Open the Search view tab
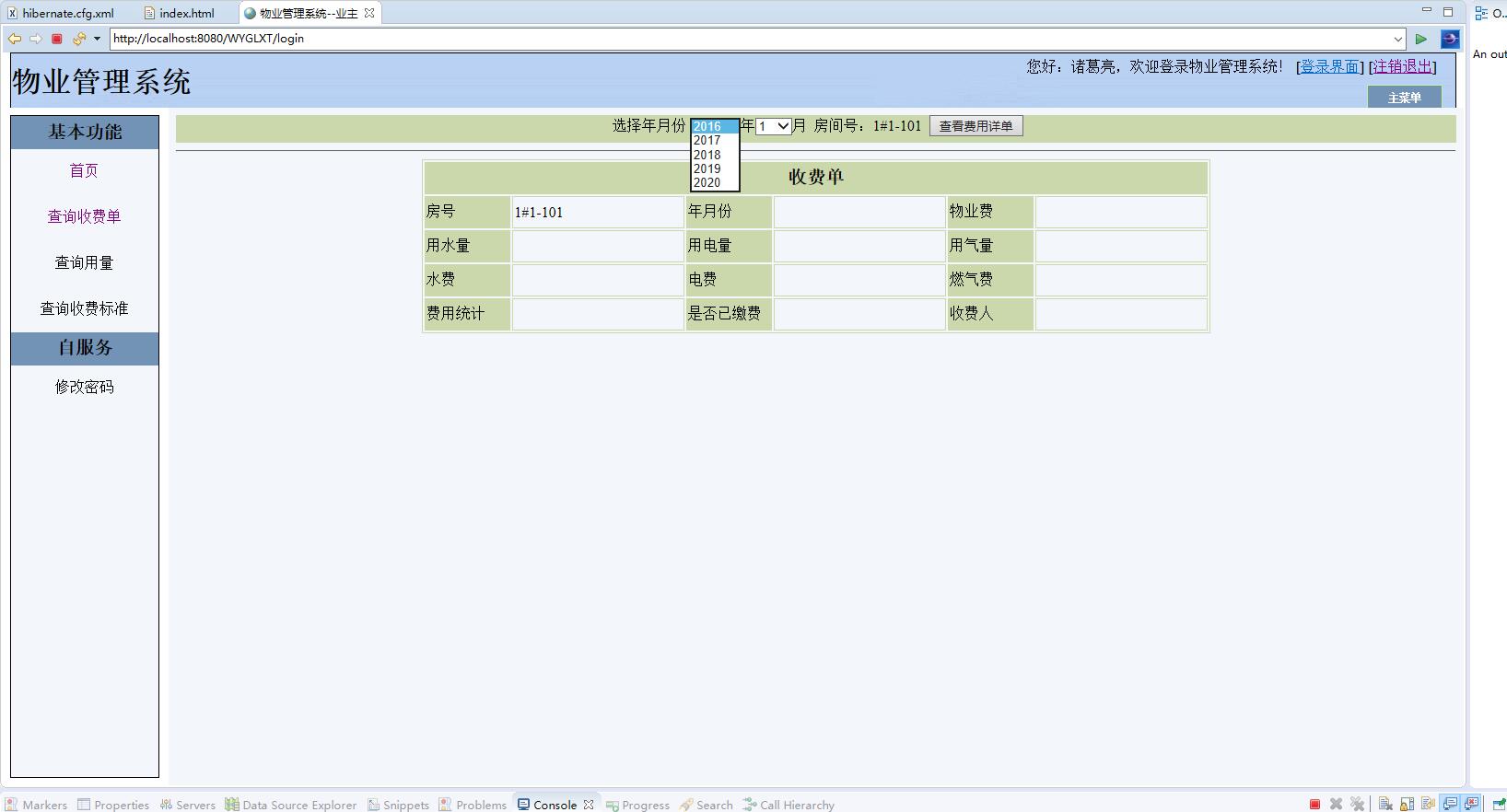 pos(707,805)
